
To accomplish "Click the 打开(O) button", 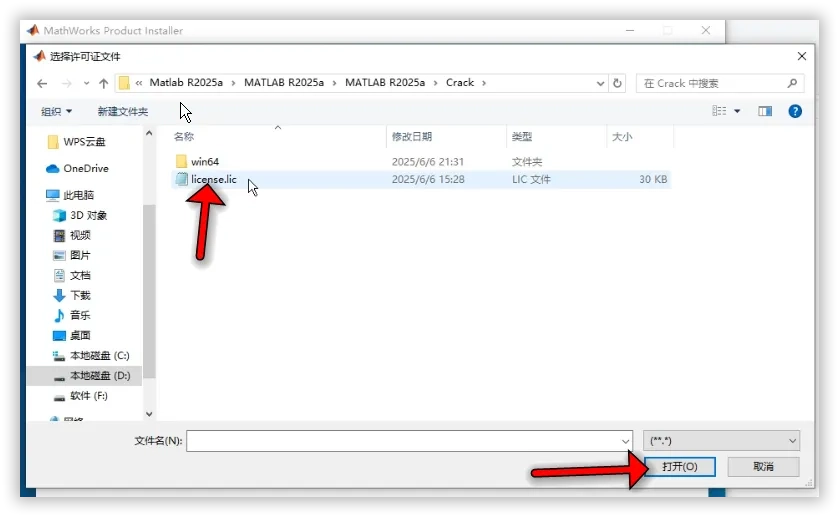I will pos(680,467).
